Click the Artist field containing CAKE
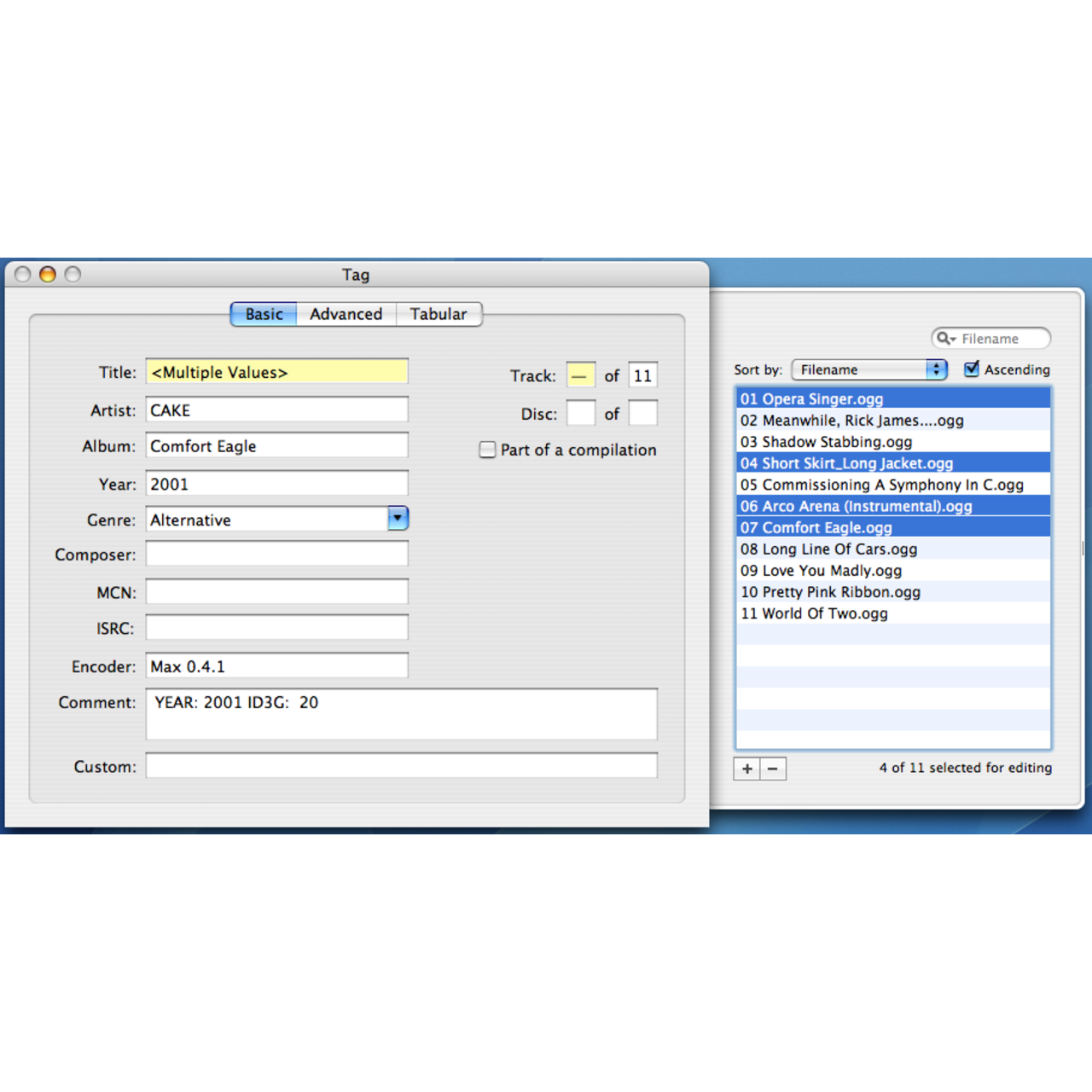This screenshot has height=1092, width=1092. [276, 410]
